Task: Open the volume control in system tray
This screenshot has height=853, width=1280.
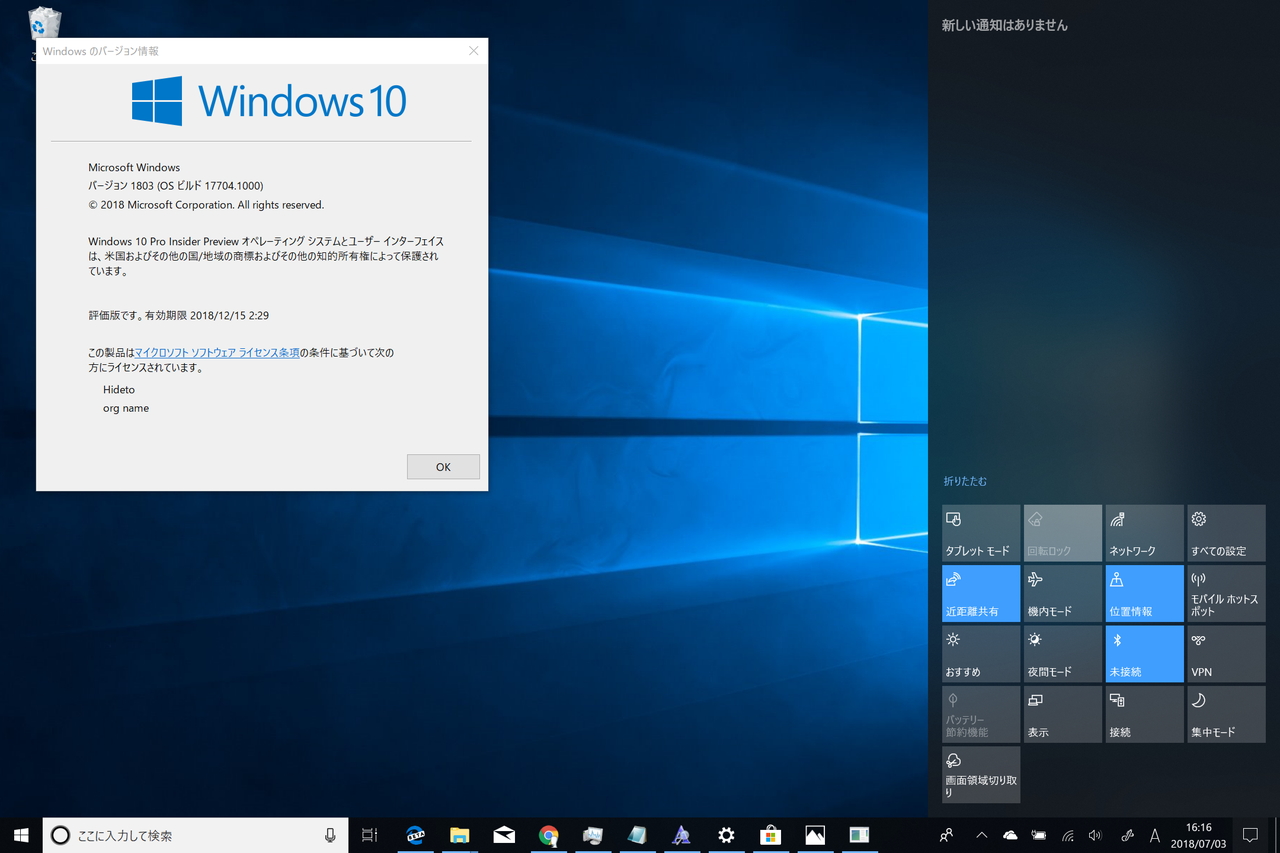Action: [x=1094, y=835]
